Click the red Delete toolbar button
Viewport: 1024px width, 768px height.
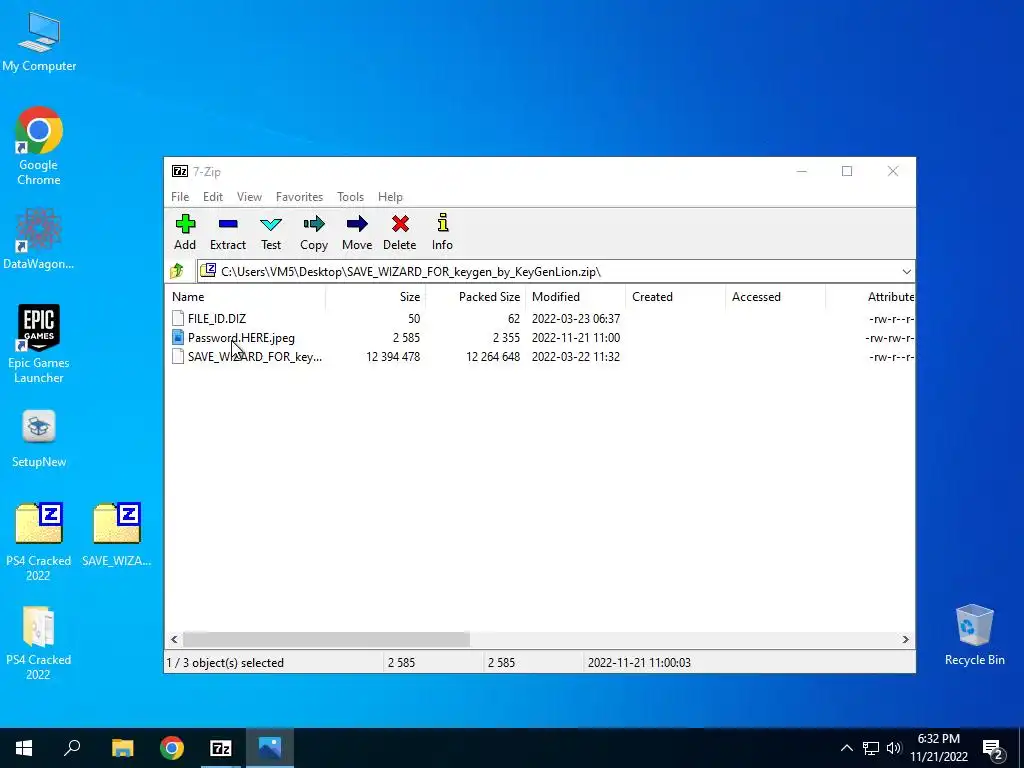coord(400,232)
